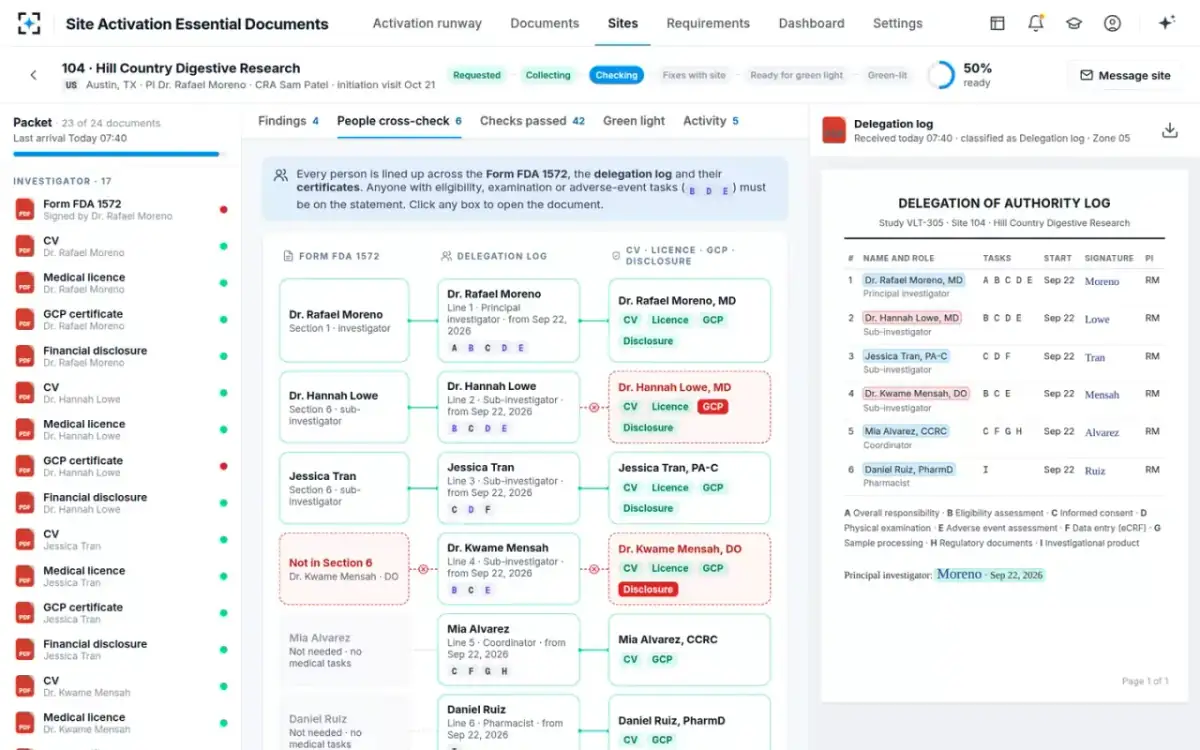Switch to the Checks passed tab
The width and height of the screenshot is (1200, 750).
coord(532,121)
